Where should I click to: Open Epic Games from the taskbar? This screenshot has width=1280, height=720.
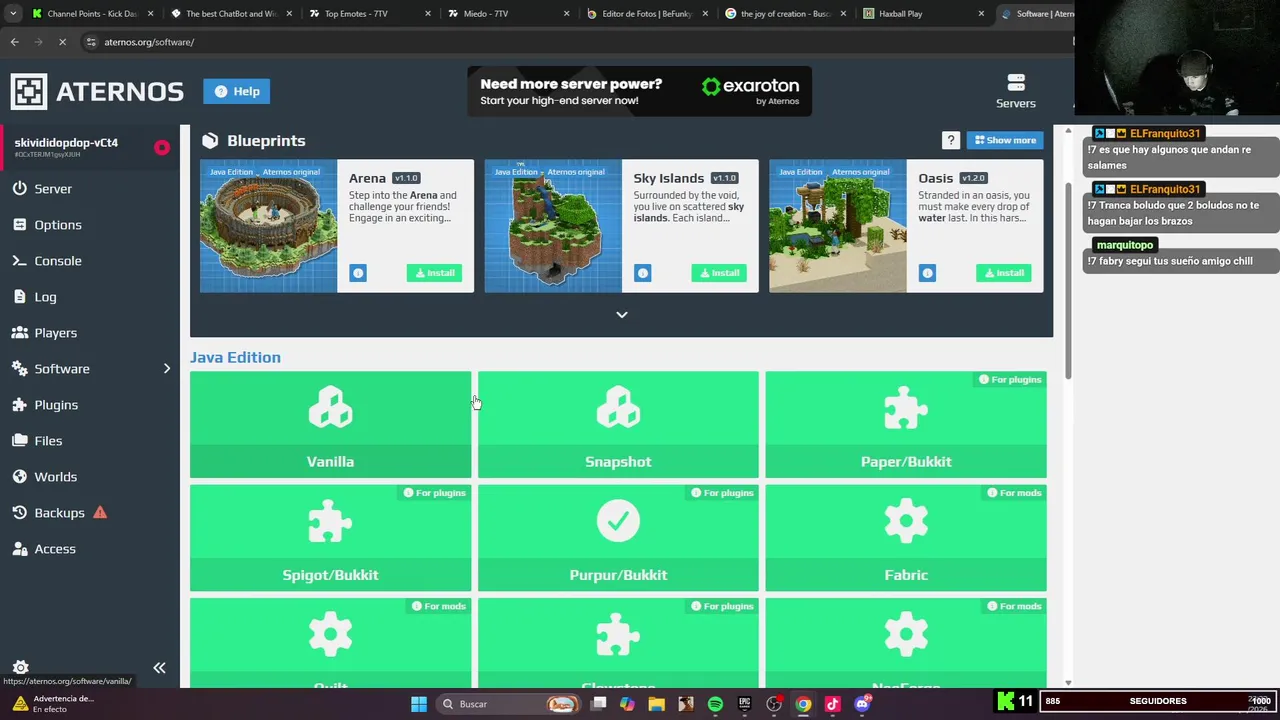tap(744, 704)
